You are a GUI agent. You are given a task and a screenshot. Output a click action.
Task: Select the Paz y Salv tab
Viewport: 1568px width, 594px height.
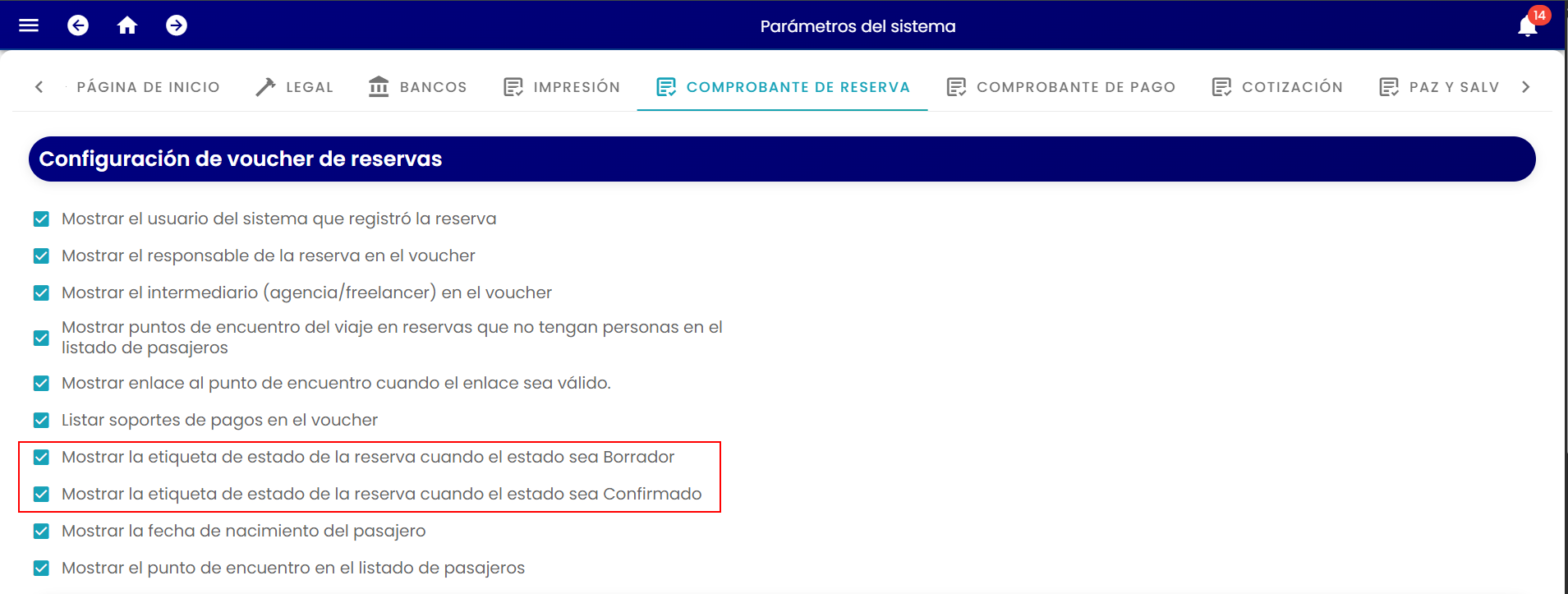point(1439,87)
